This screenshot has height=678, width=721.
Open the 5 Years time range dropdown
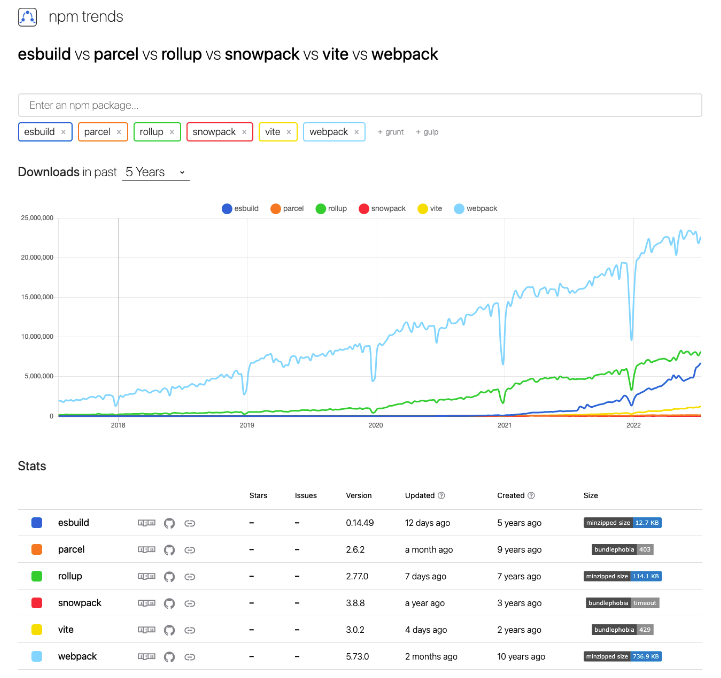pyautogui.click(x=155, y=172)
